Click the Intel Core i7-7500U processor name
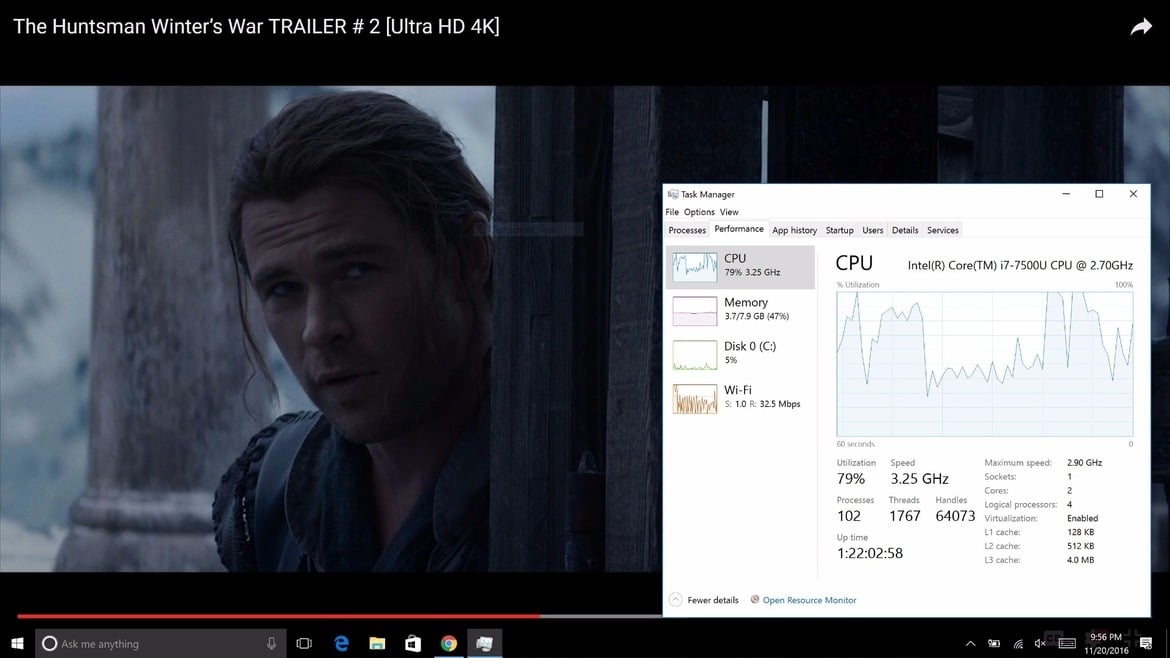The height and width of the screenshot is (658, 1170). [x=1020, y=265]
